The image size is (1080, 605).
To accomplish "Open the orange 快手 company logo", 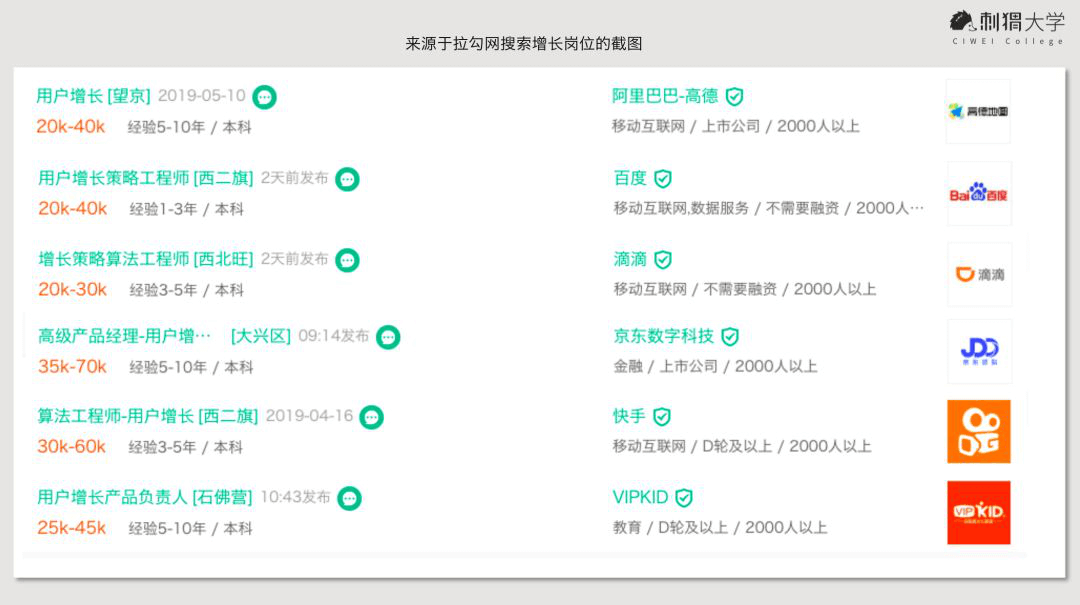I will click(x=979, y=431).
